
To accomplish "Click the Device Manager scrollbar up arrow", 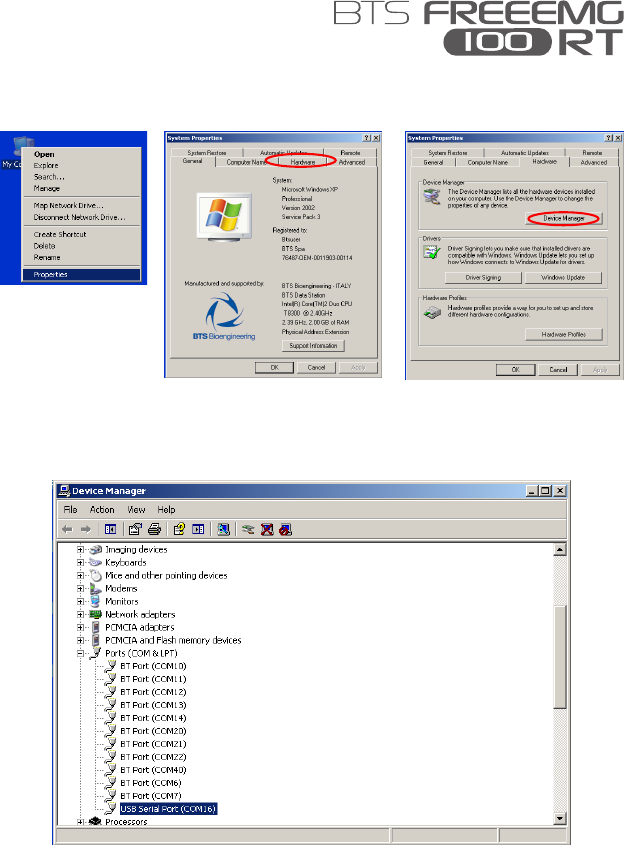I will 560,550.
